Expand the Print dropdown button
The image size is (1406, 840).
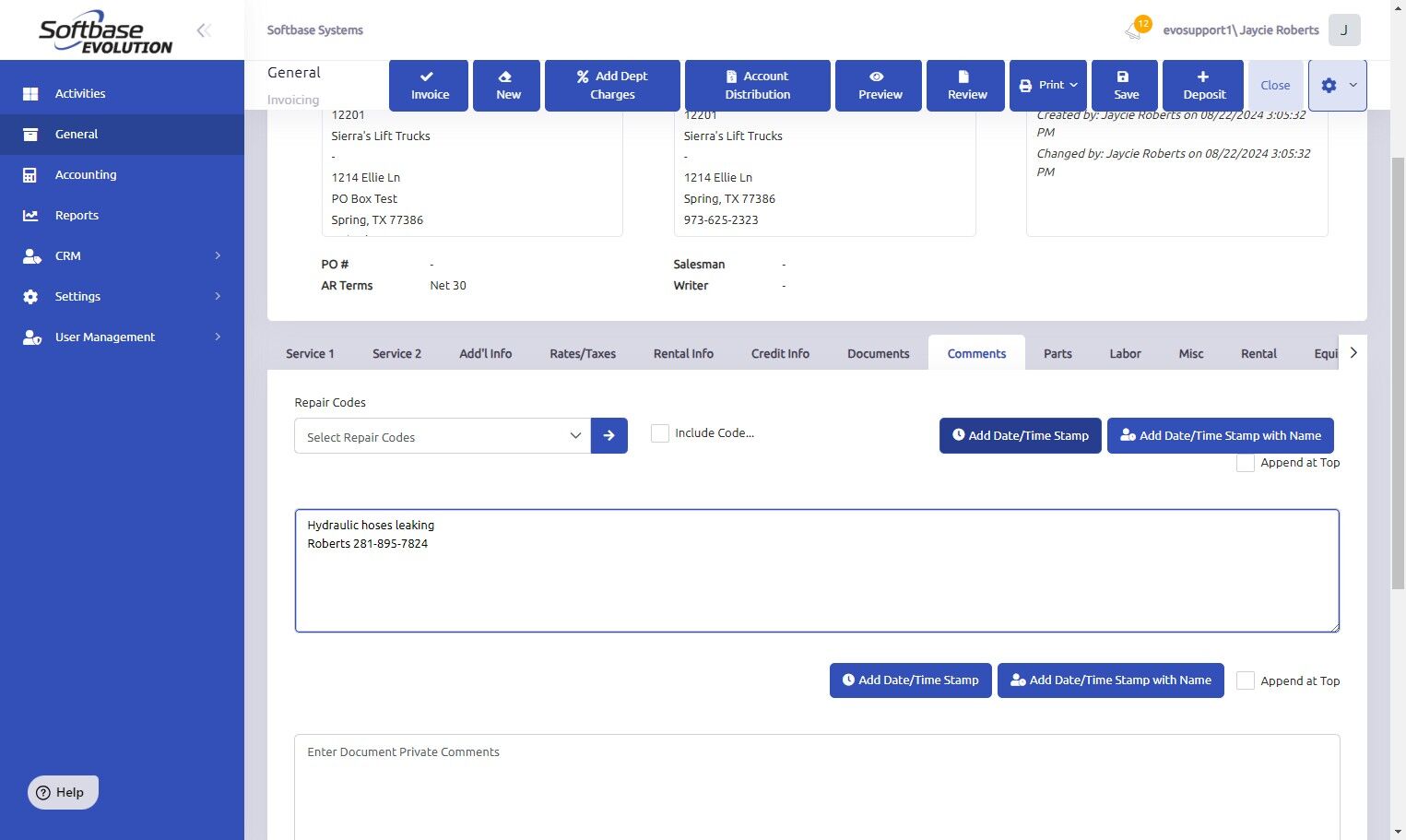tap(1048, 85)
